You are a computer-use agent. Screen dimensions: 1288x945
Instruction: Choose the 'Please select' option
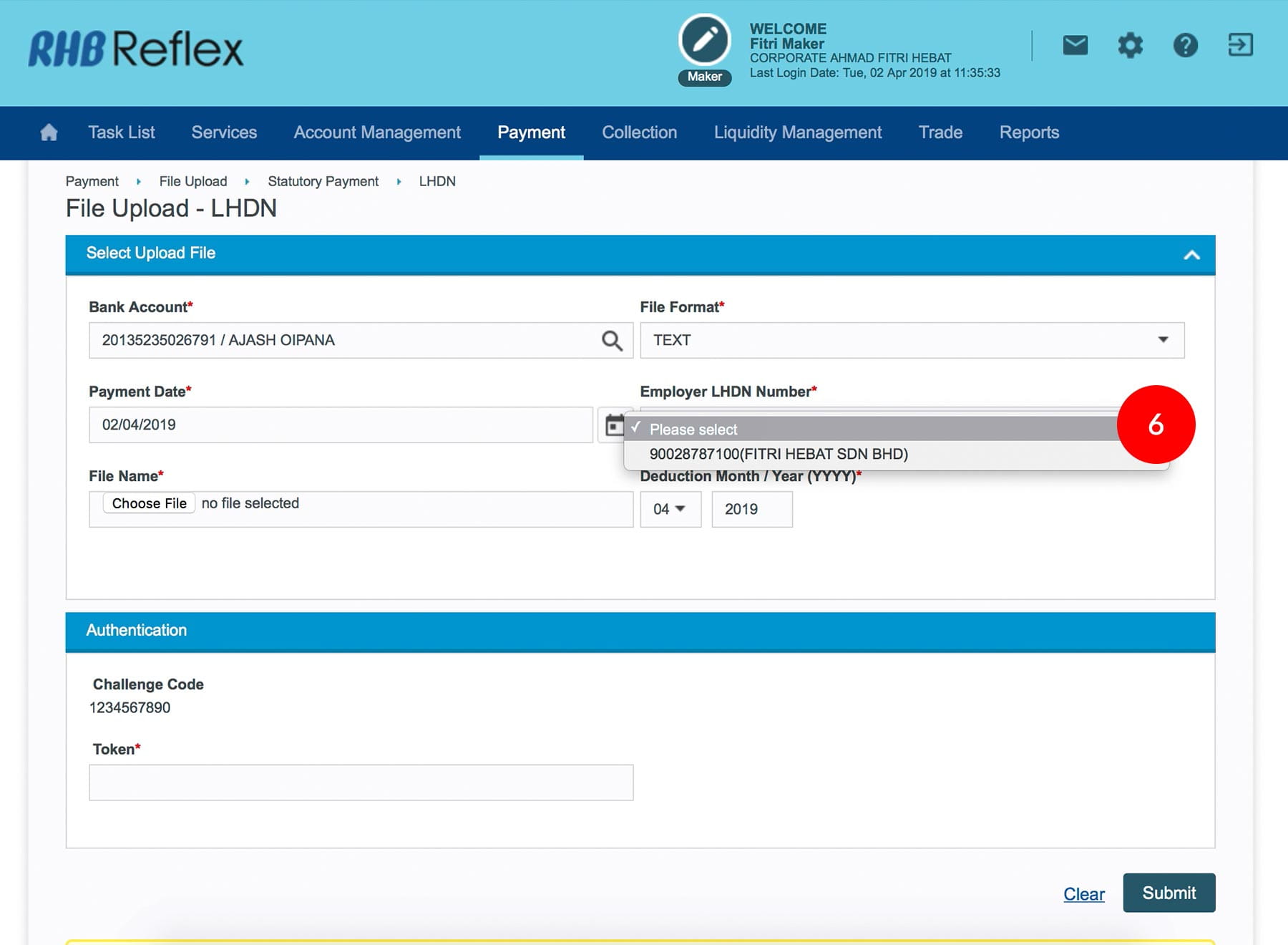pos(693,430)
